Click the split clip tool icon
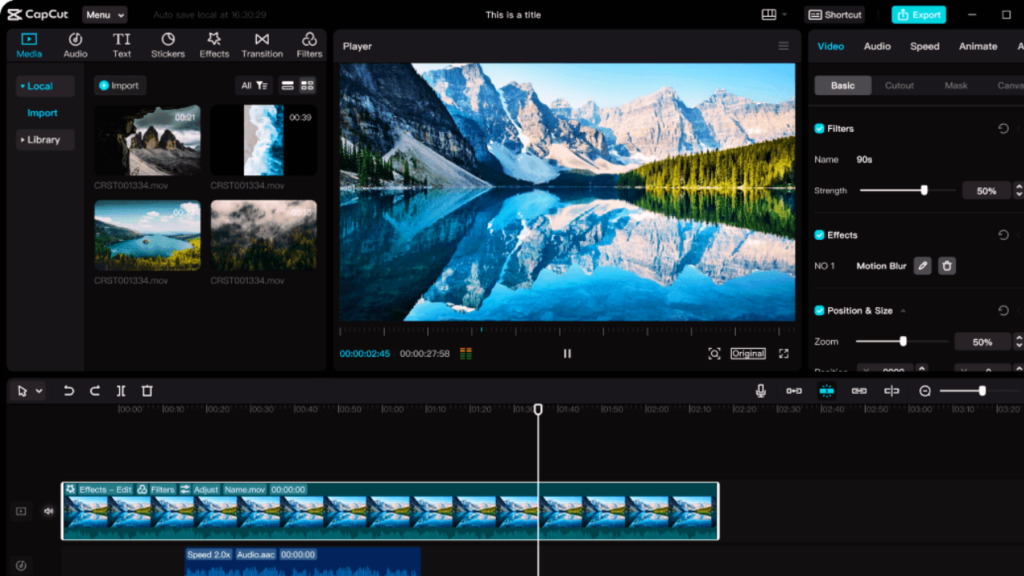Screen dimensions: 1024x576 point(121,391)
